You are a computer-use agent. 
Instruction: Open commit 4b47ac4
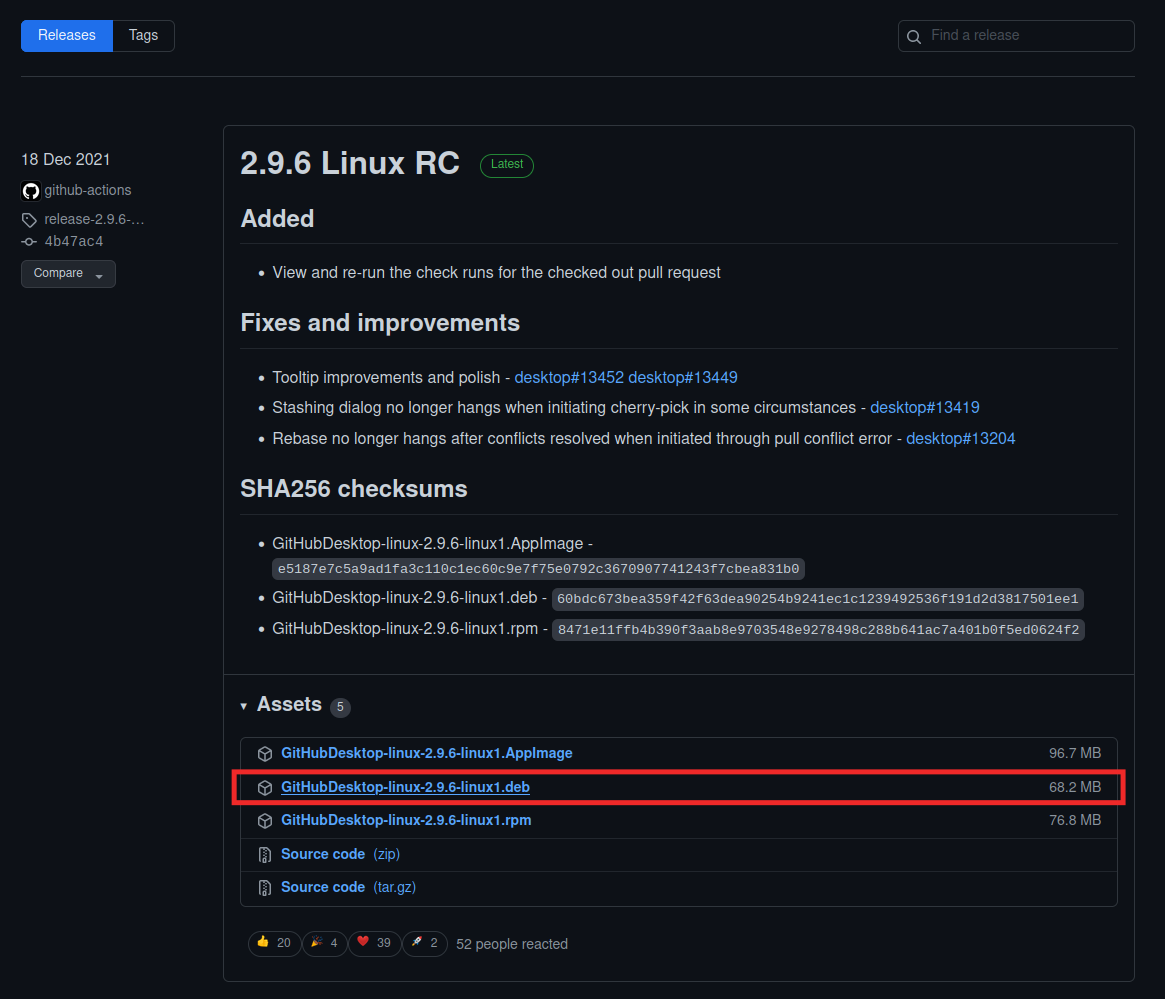74,241
